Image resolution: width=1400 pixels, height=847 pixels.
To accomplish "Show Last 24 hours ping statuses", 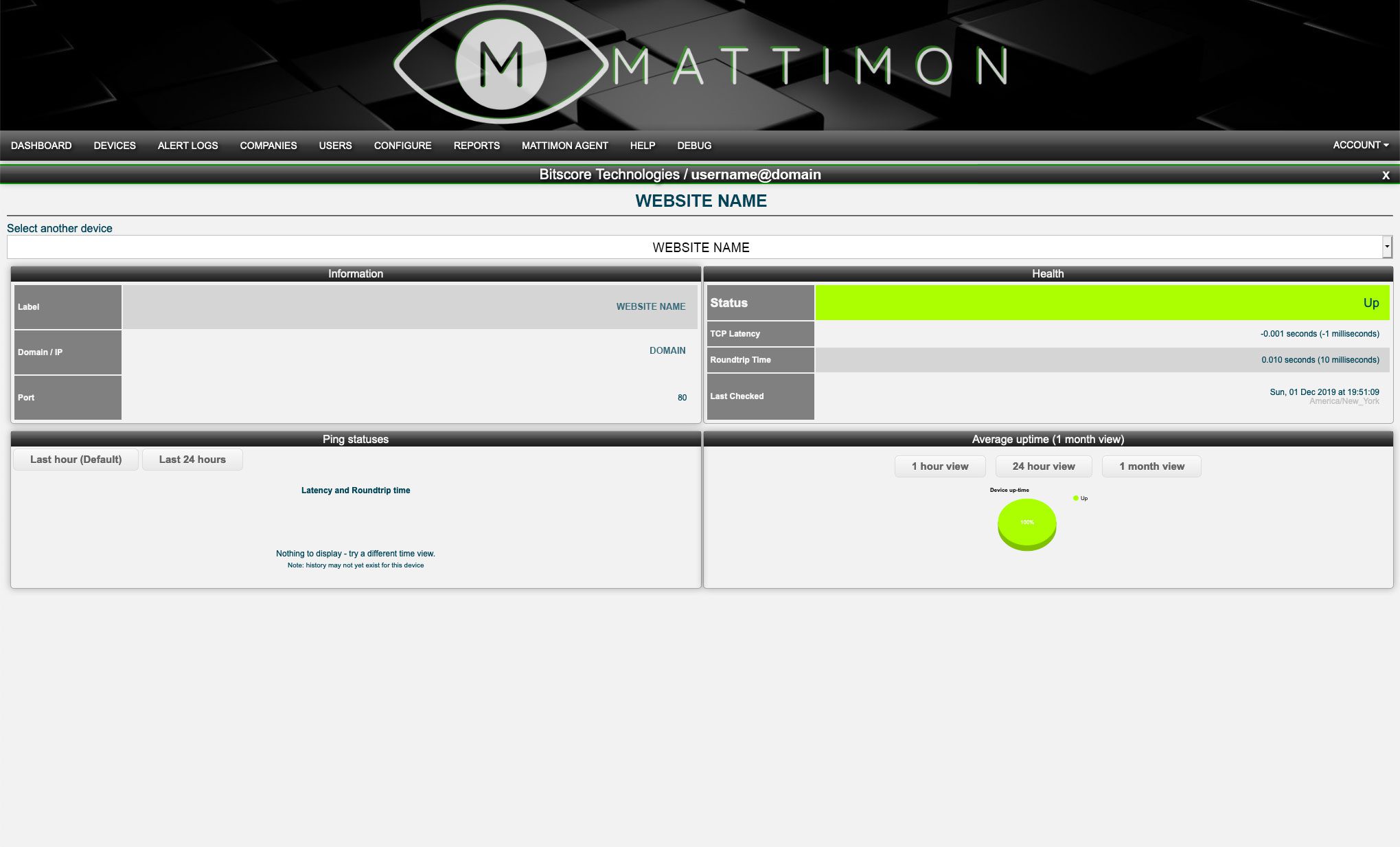I will (192, 460).
